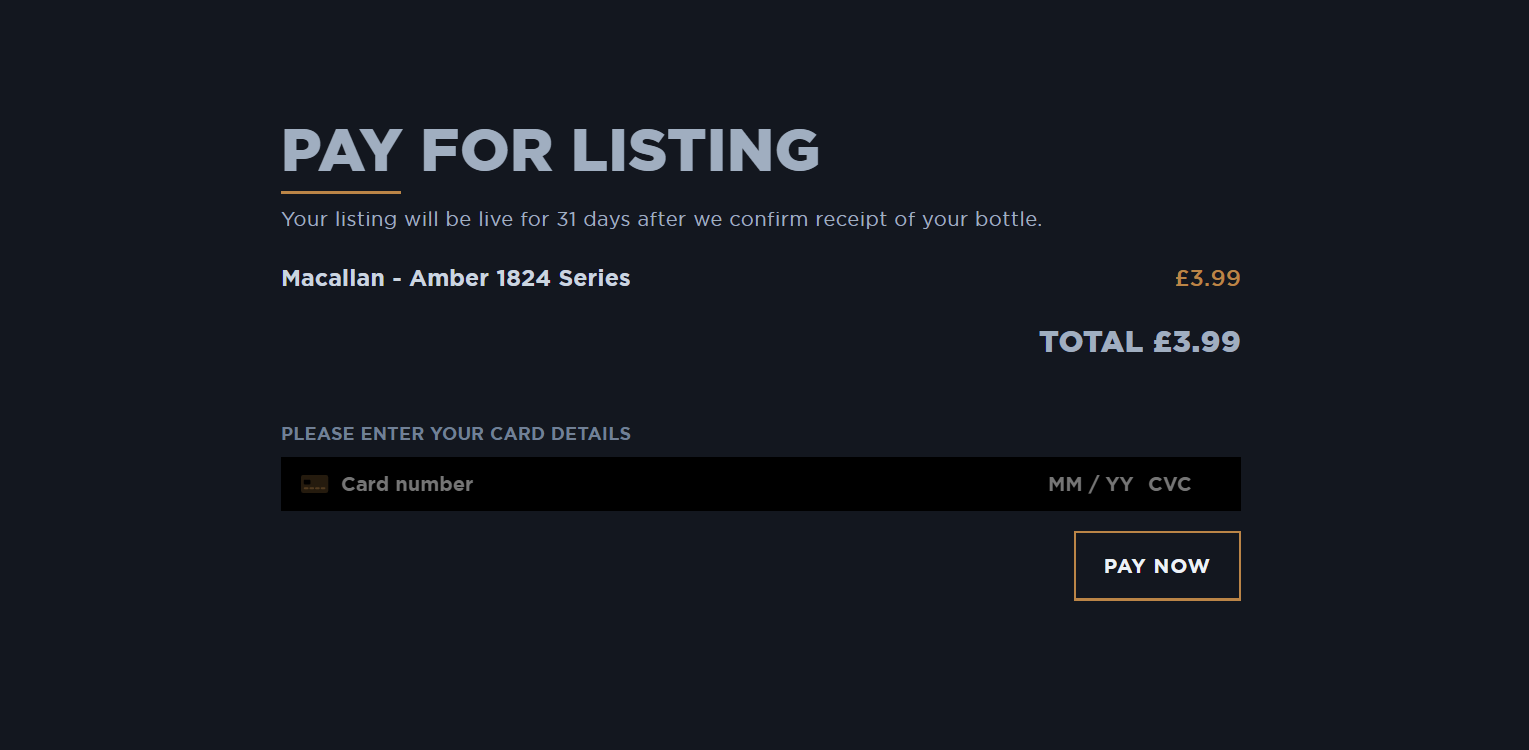Image resolution: width=1529 pixels, height=750 pixels.
Task: Click the Macallan - Amber 1824 Series item name
Action: pos(456,278)
